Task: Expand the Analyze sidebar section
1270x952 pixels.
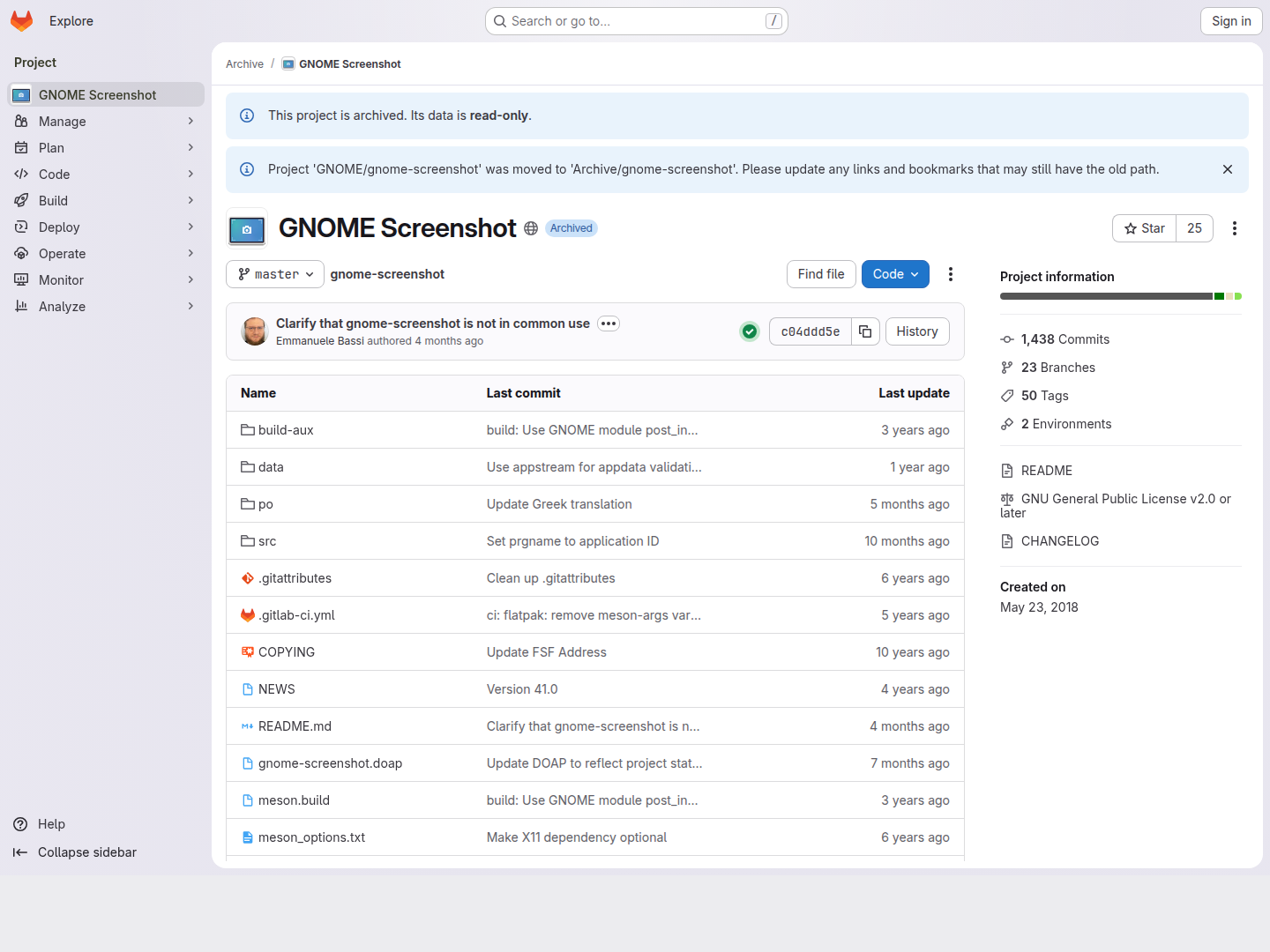Action: point(106,307)
